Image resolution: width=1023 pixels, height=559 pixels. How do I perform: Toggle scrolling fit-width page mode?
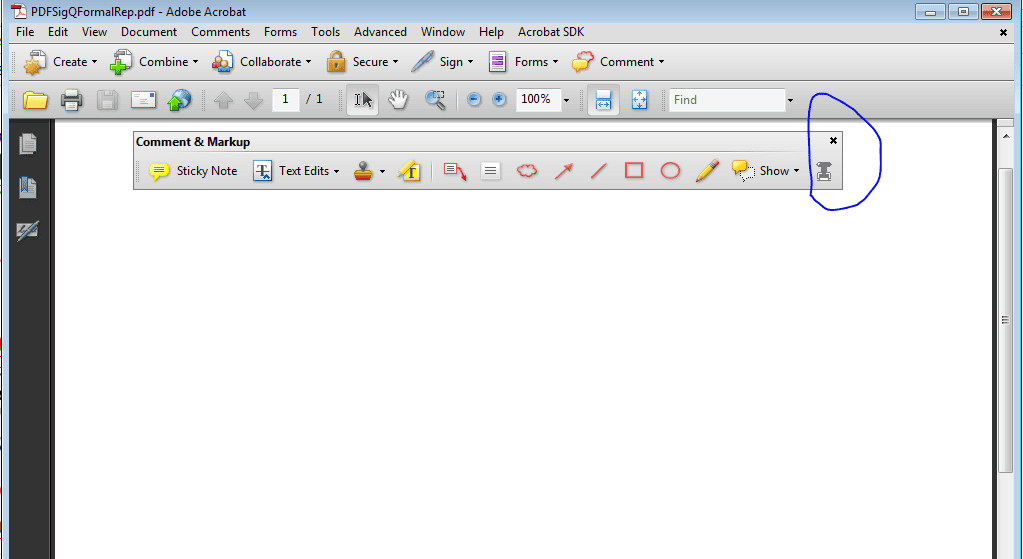coord(603,100)
